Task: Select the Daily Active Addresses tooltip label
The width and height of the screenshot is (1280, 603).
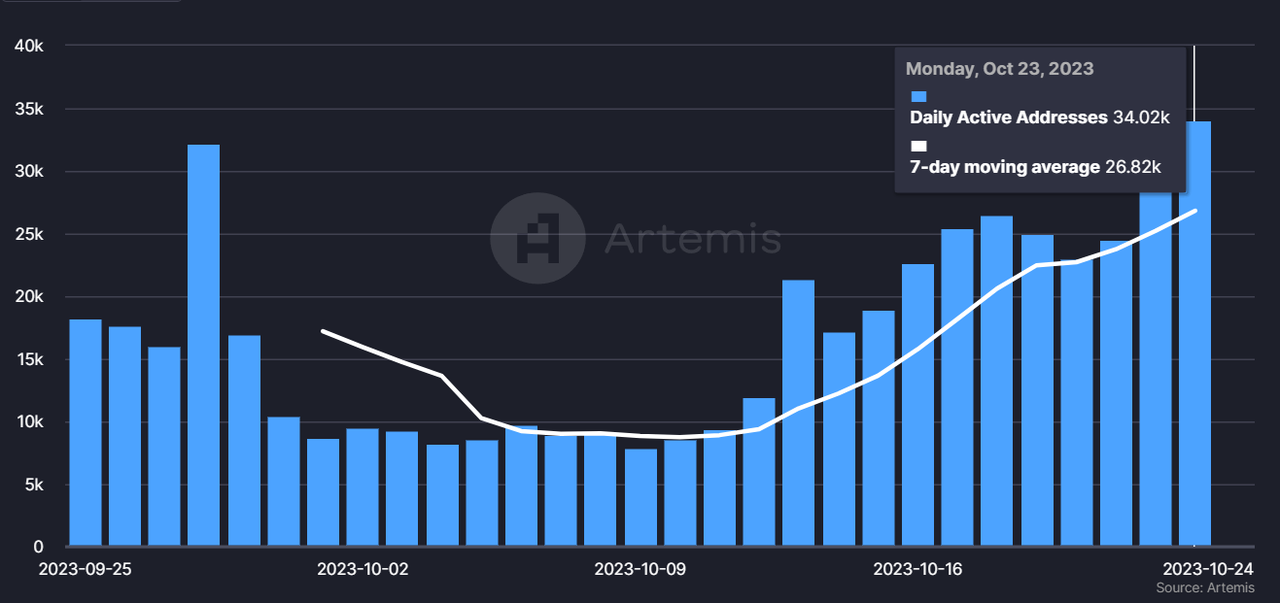Action: tap(1009, 117)
